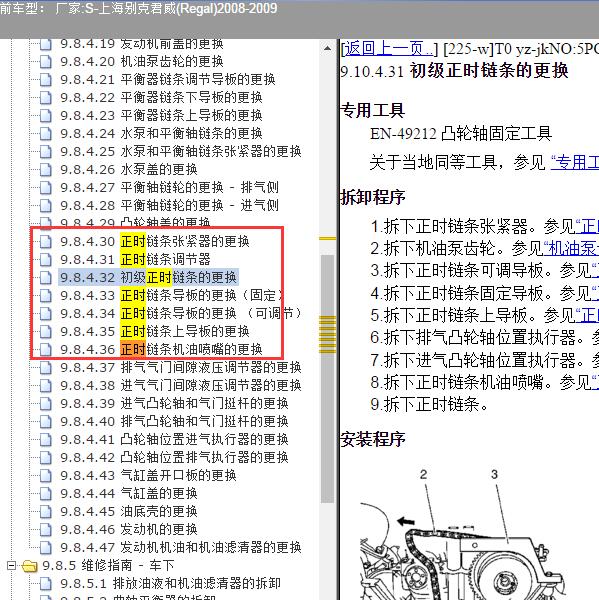Open the link in step 5 拆下正时链条上导板

click(587, 316)
